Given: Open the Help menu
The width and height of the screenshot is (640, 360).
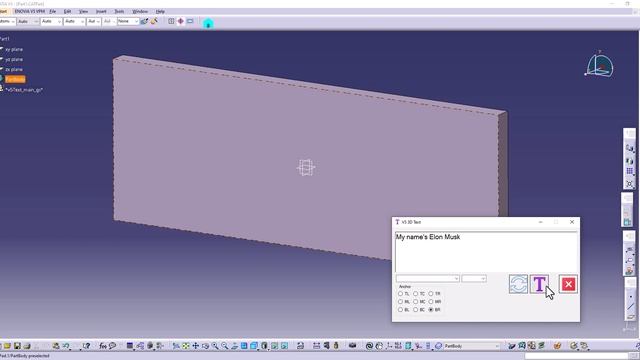Looking at the screenshot, I should point(160,11).
